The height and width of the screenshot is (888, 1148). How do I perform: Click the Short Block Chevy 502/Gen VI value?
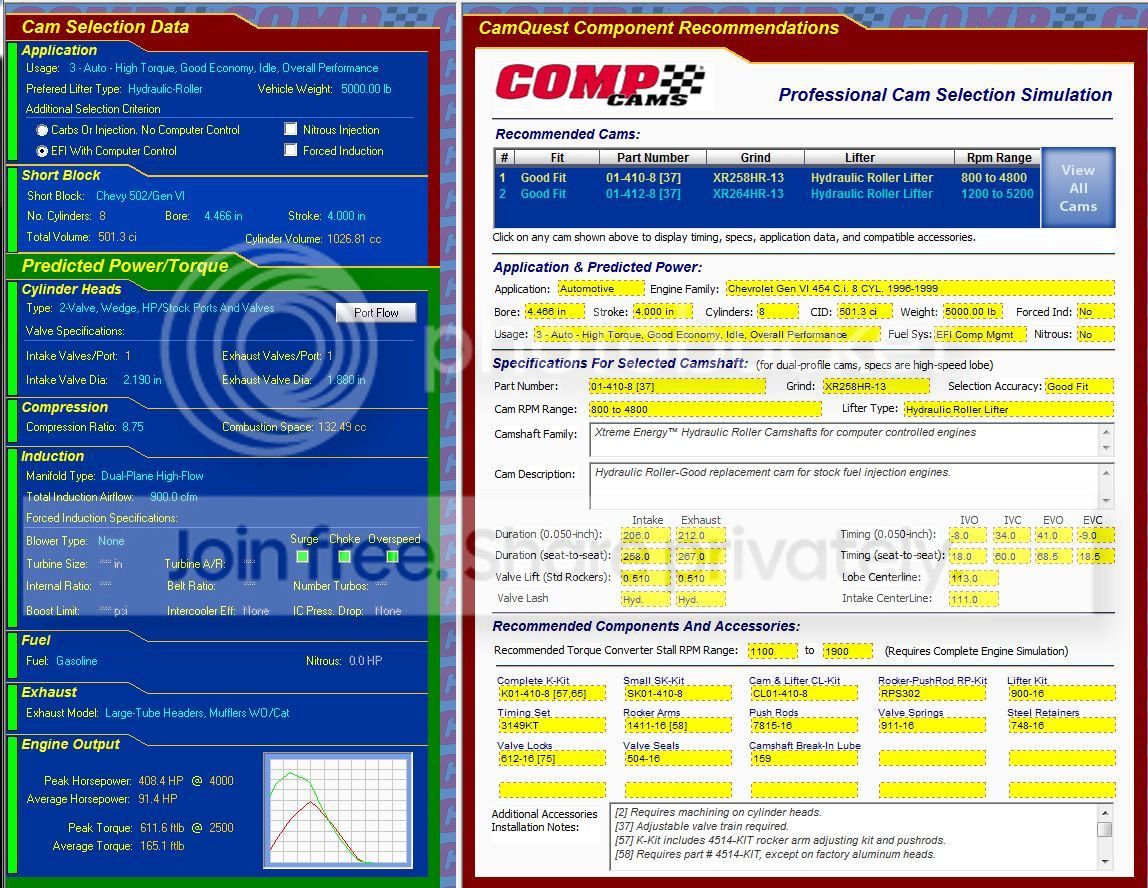tap(141, 196)
